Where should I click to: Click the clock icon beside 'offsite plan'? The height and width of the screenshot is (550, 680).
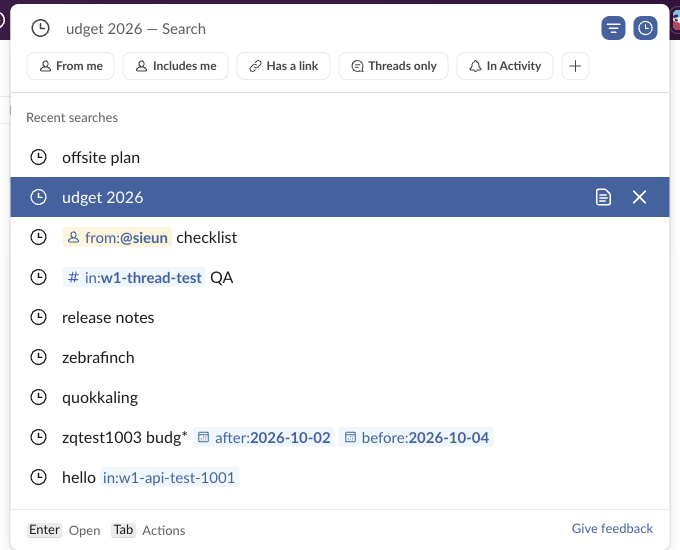tap(39, 157)
